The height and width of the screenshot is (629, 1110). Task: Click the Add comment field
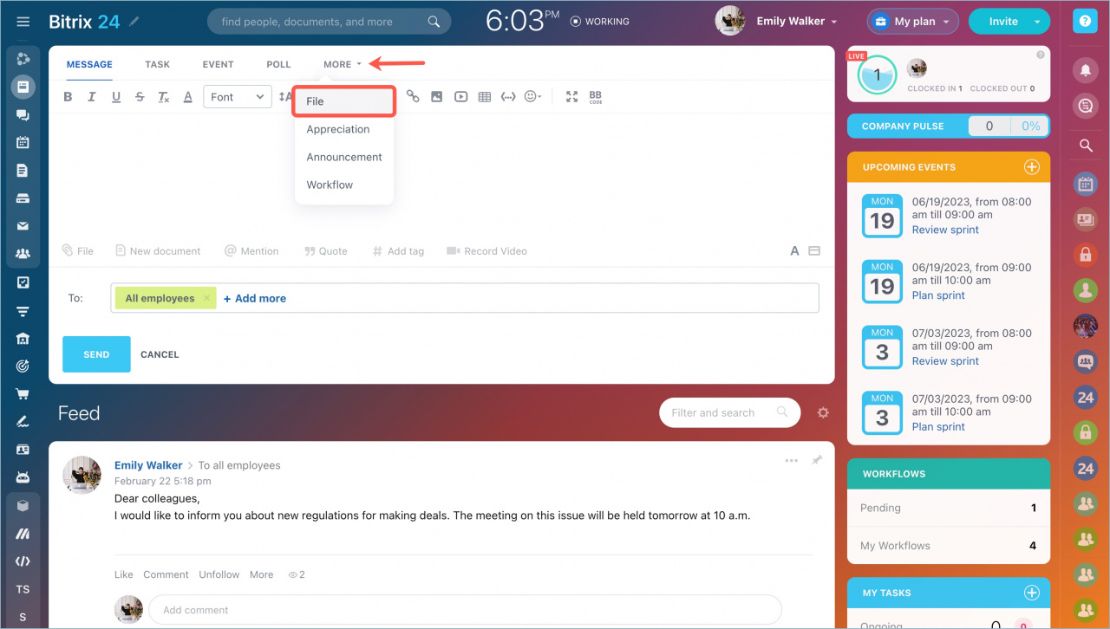pyautogui.click(x=465, y=610)
